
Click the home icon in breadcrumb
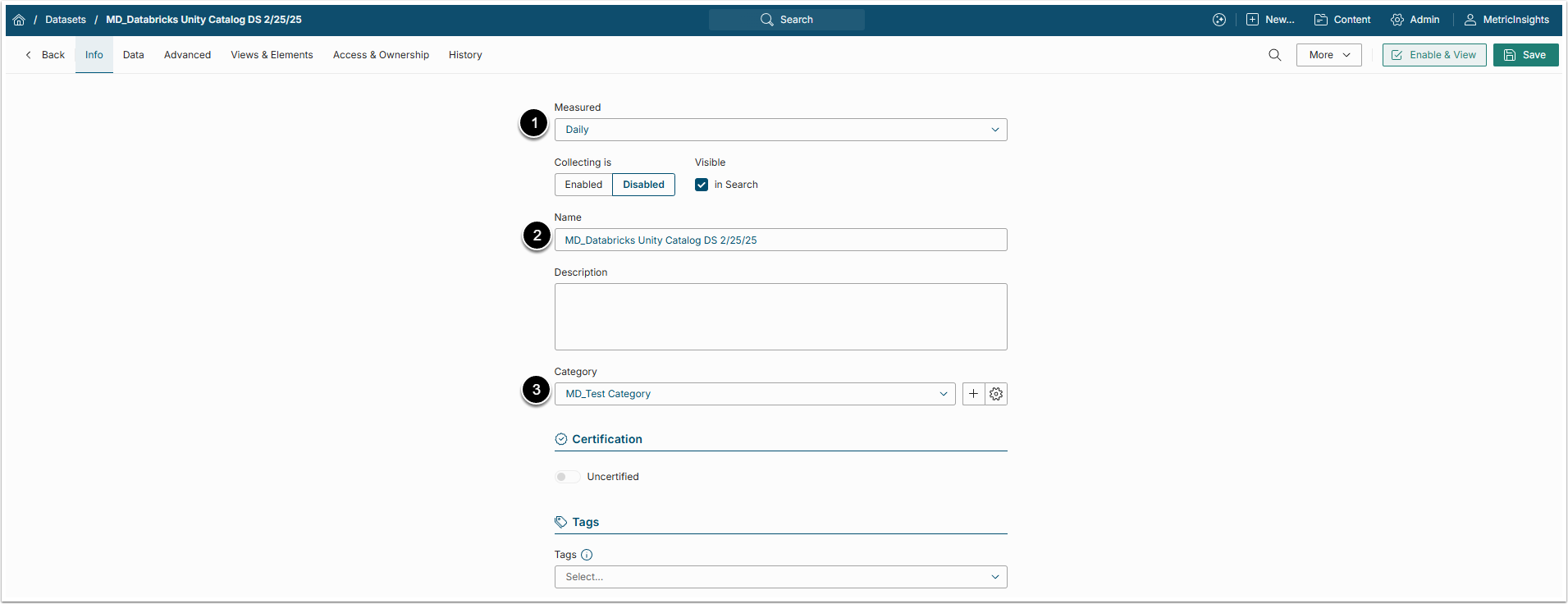point(19,20)
